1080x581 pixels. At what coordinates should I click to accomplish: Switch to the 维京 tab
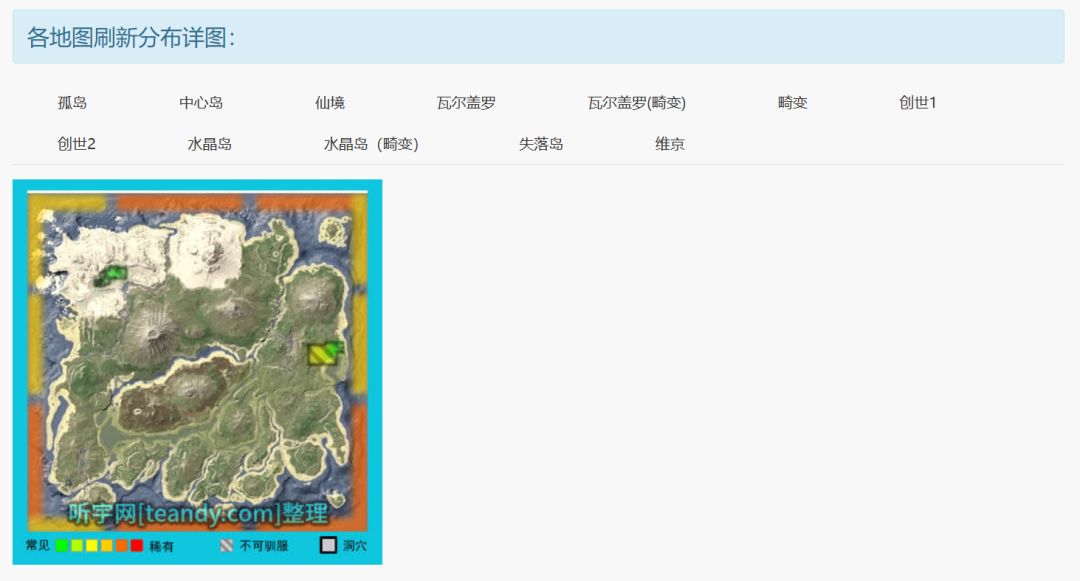point(669,144)
